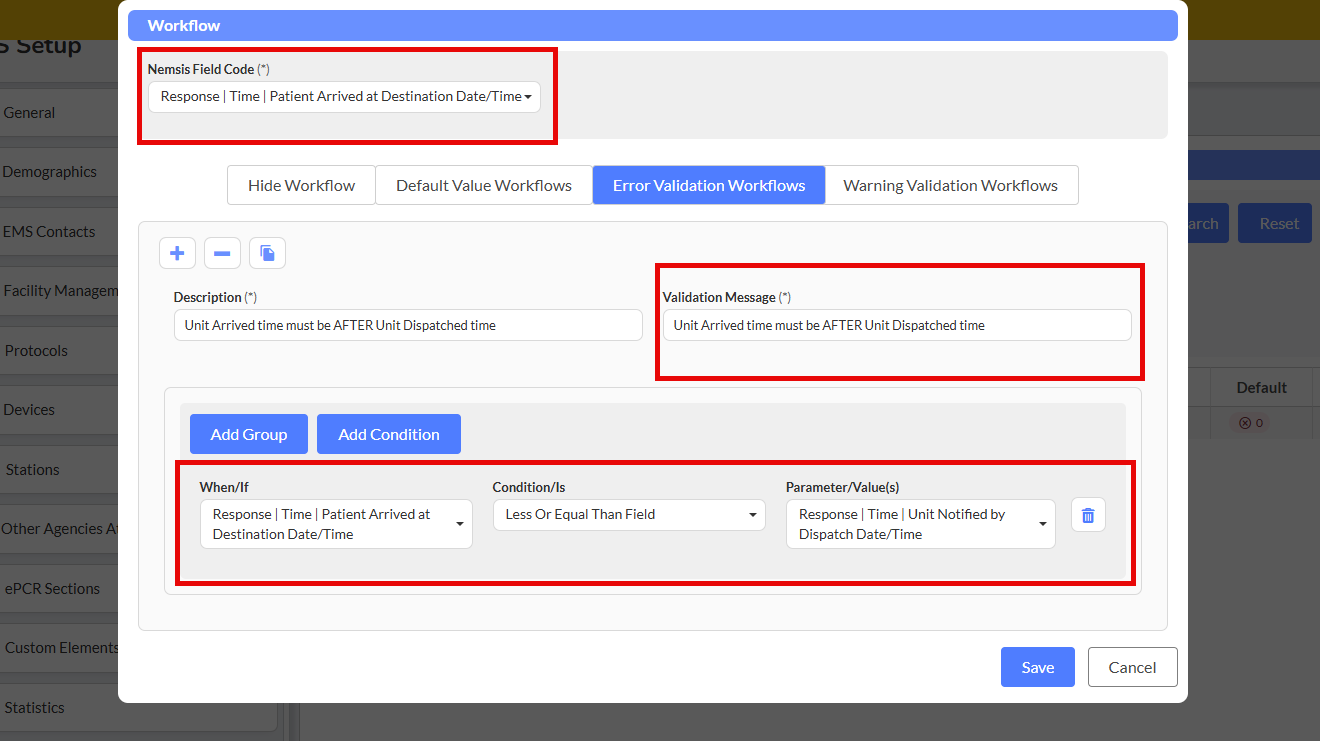Click the copy workflow icon

point(267,254)
